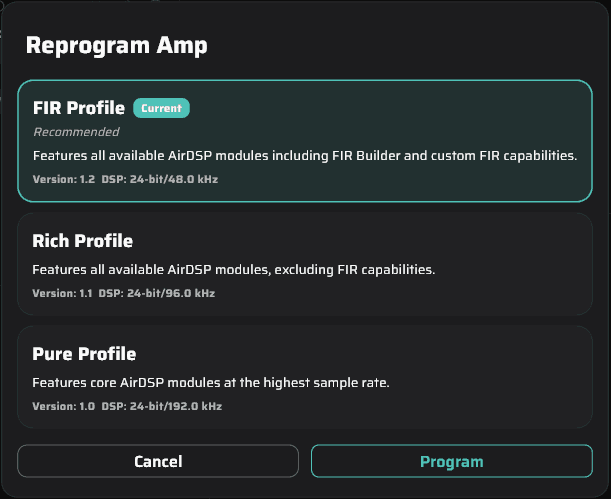Click the 'excluding FIR capabilities' description text
This screenshot has height=499, width=611.
point(355,270)
